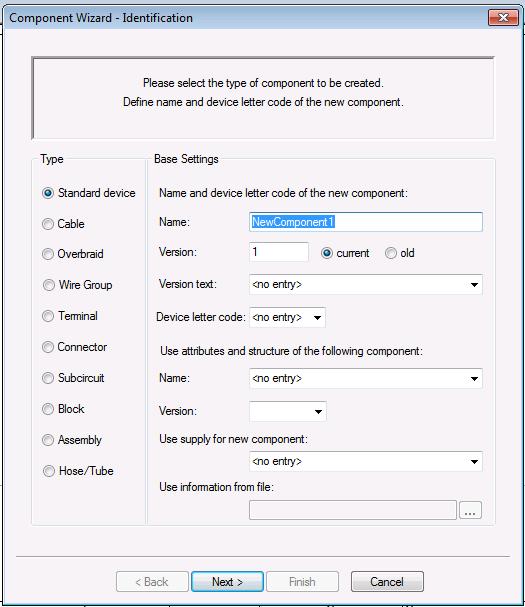Expand the template component Version dropdown
The width and height of the screenshot is (525, 607).
coord(288,411)
